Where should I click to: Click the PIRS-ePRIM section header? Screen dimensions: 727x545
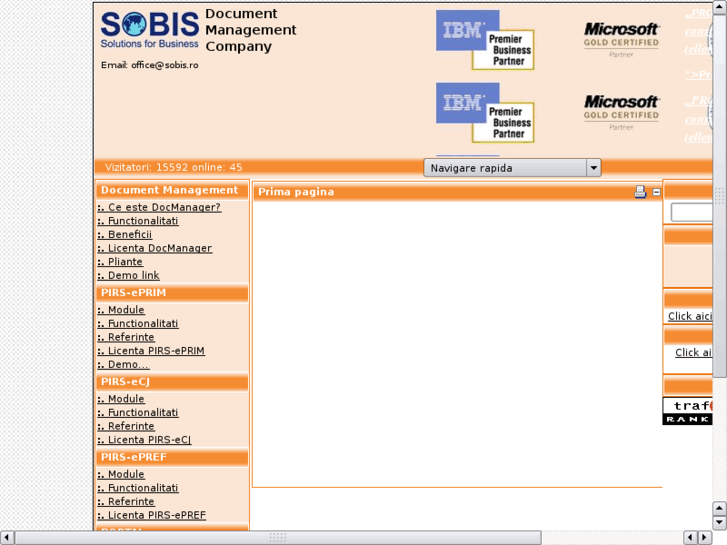pyautogui.click(x=172, y=293)
